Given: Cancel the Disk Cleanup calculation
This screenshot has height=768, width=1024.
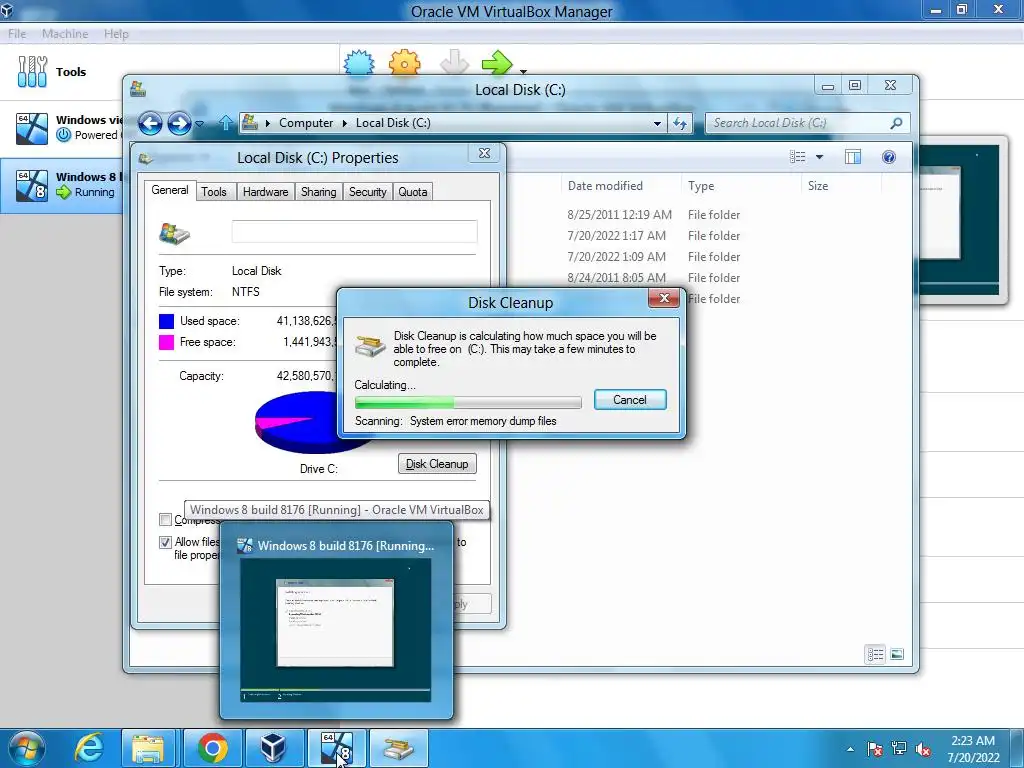Looking at the screenshot, I should tap(630, 400).
